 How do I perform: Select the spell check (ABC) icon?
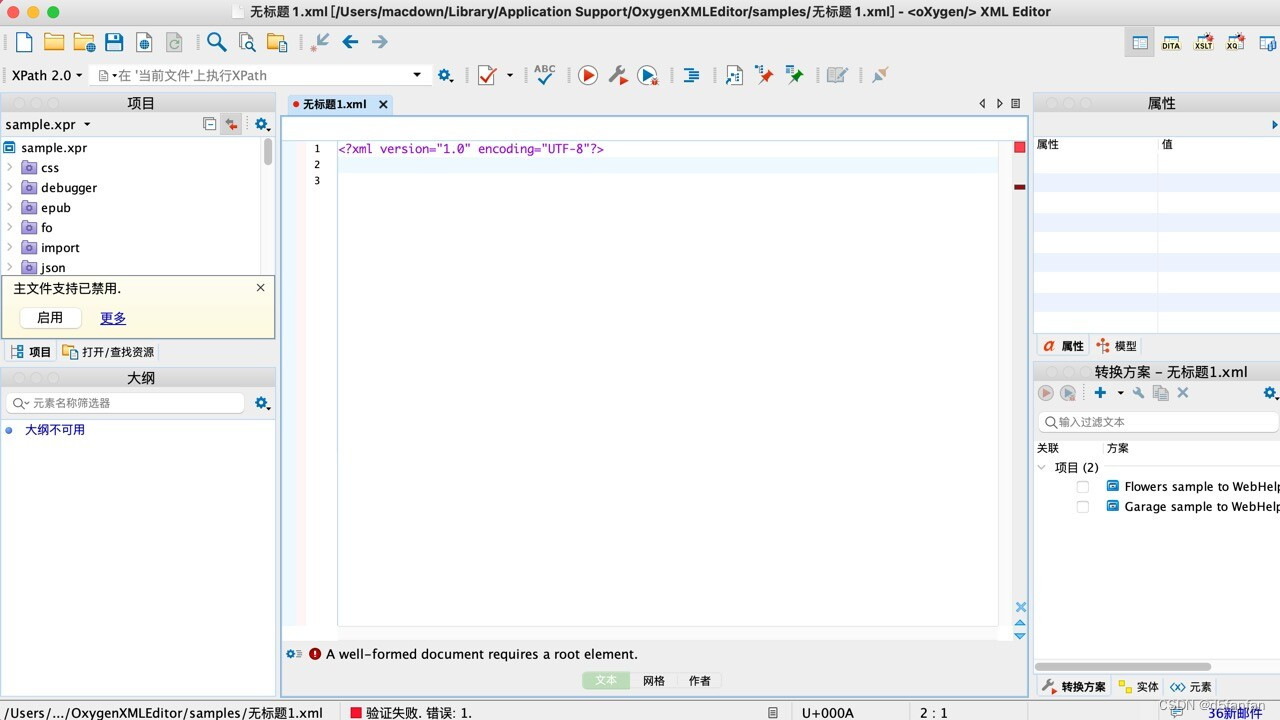point(544,75)
